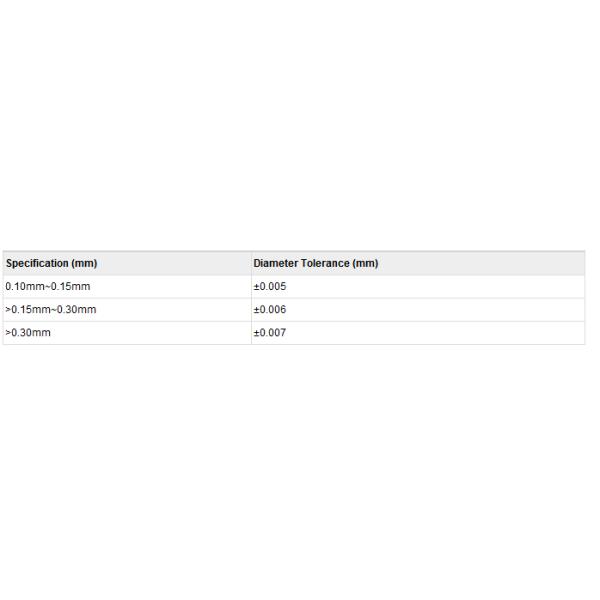Screen dimensions: 600x600
Task: Click (mm) after the word Specification
Action: click(85, 264)
